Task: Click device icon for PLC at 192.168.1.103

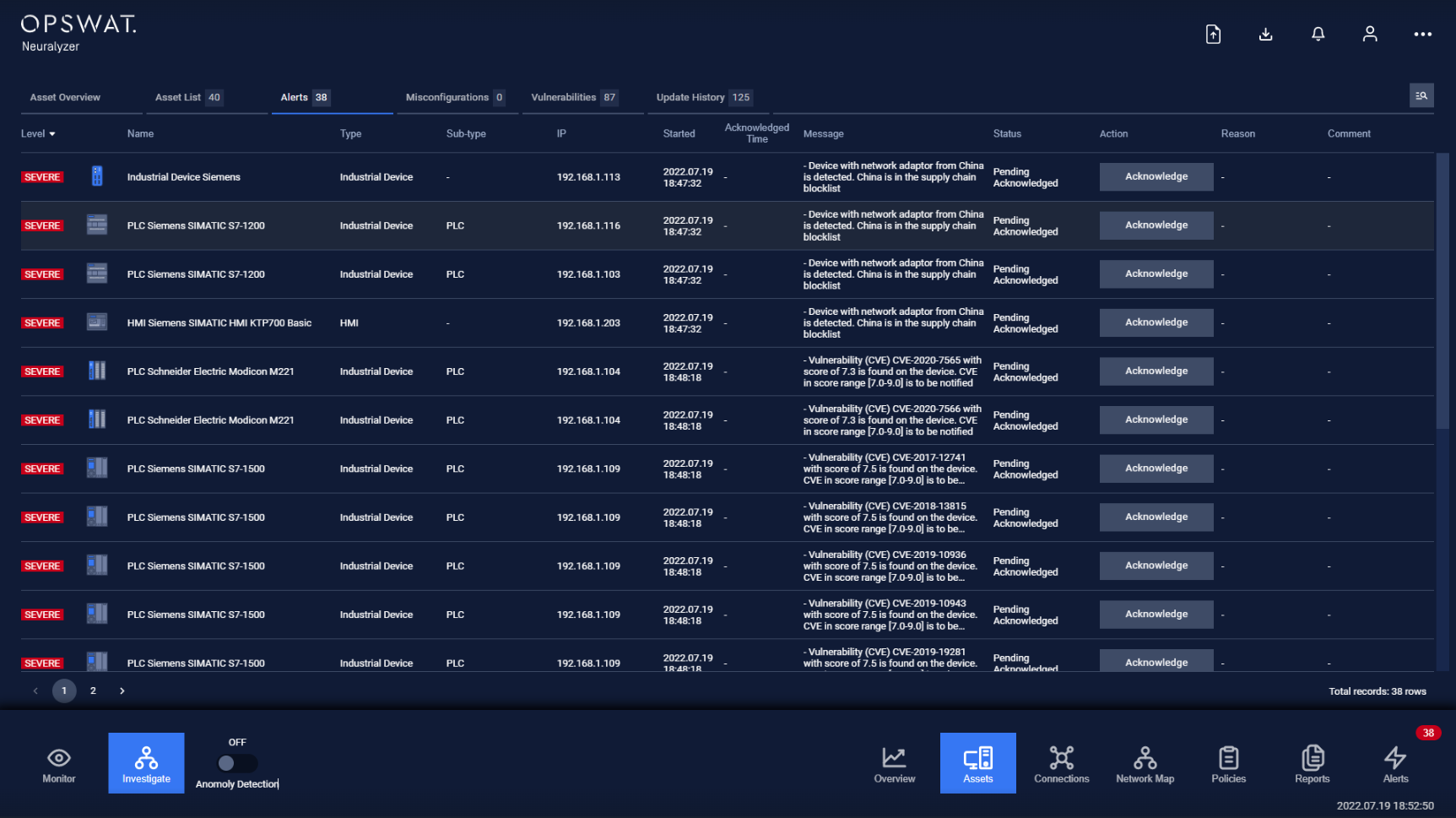Action: [x=97, y=274]
